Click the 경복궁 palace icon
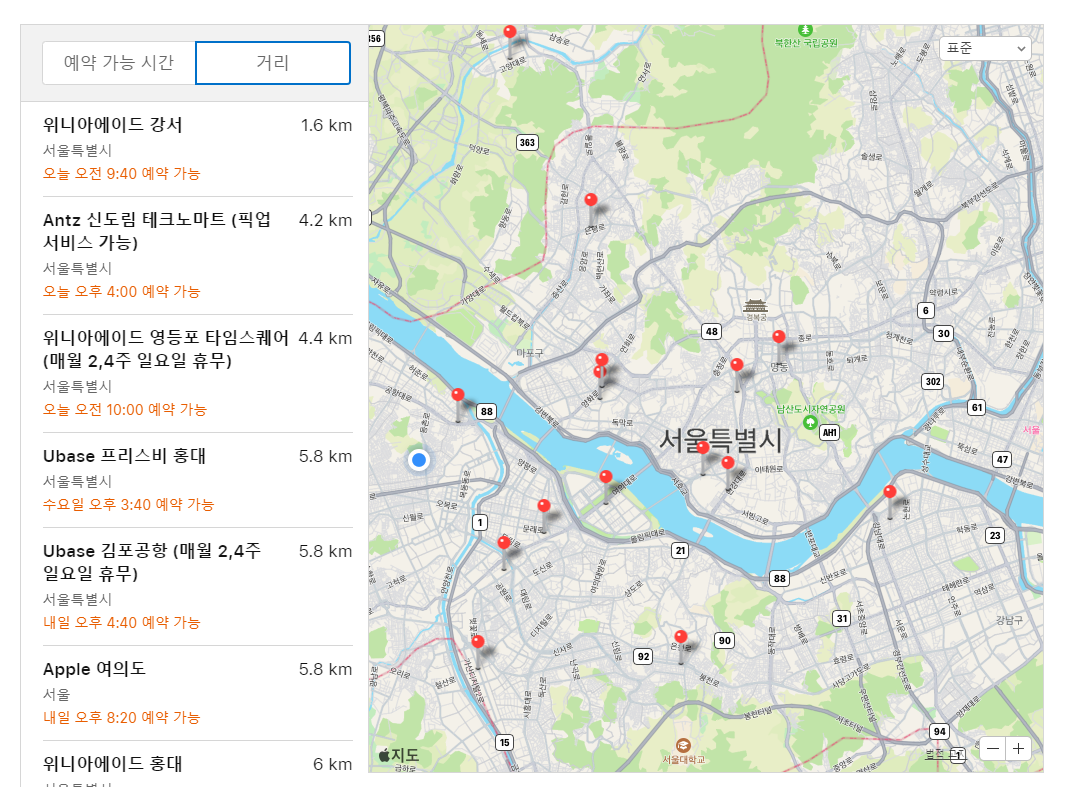Viewport: 1080px width, 787px height. (756, 305)
